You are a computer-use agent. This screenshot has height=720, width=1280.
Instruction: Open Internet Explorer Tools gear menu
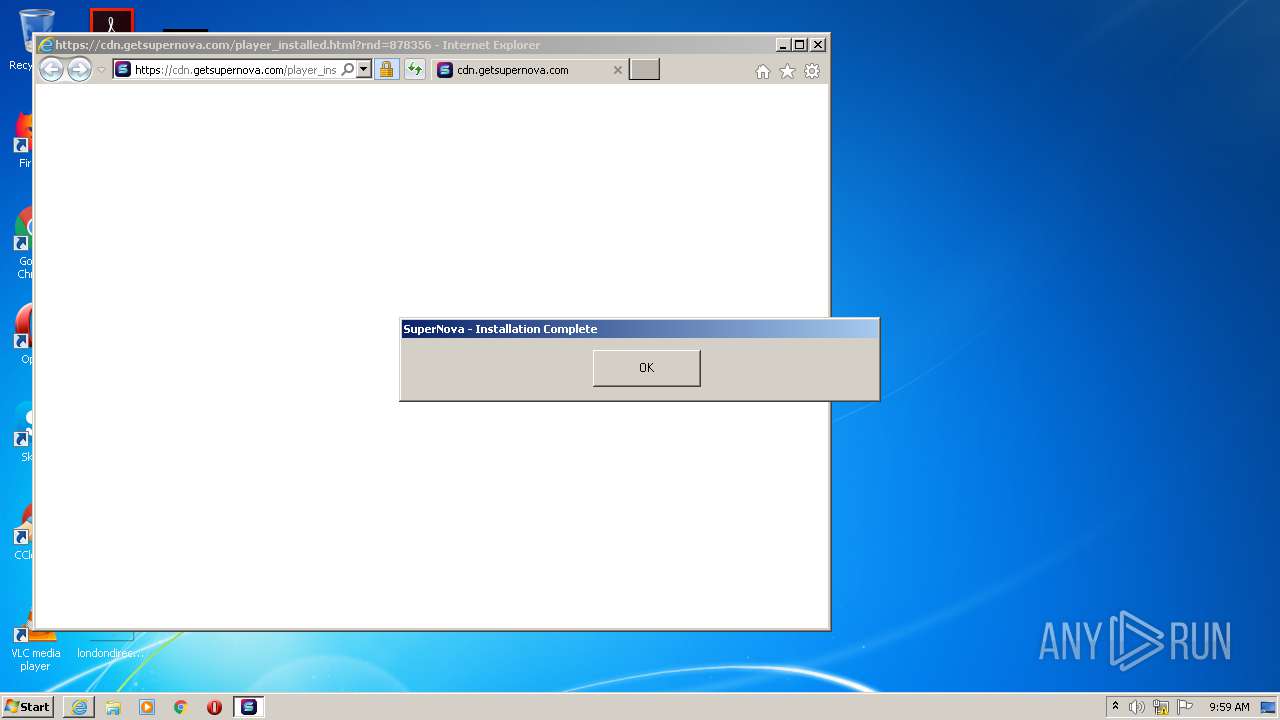coord(812,71)
